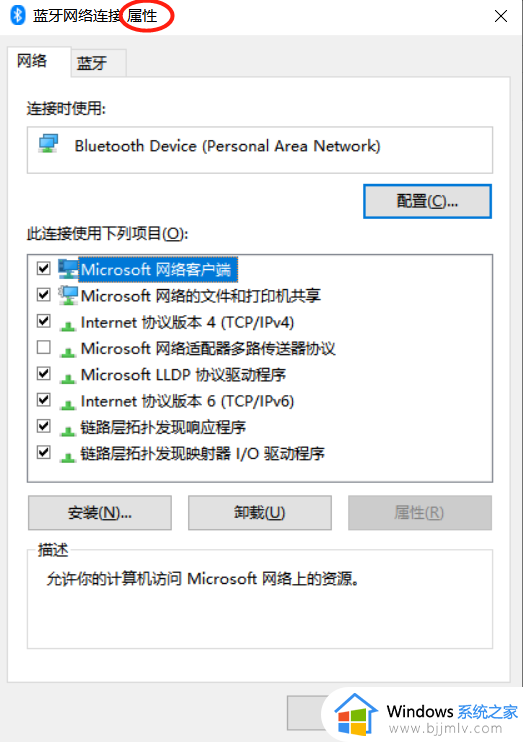The image size is (523, 742).
Task: Uncheck the Internet 协议版本 6 checkbox
Action: (x=44, y=400)
